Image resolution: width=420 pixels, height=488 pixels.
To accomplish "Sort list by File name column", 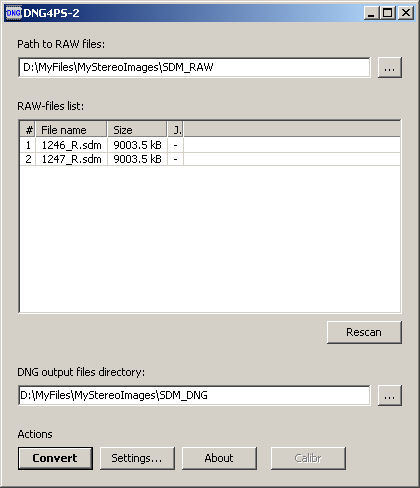I will tap(71, 130).
